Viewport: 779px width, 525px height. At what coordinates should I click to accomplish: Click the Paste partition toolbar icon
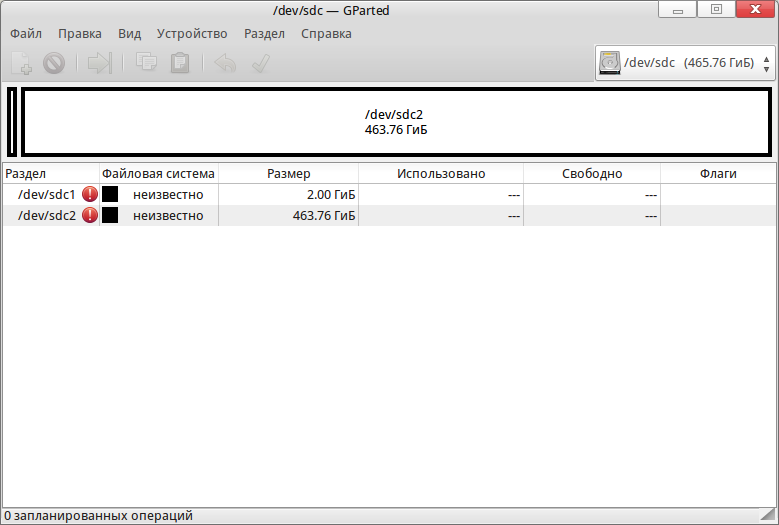[180, 63]
